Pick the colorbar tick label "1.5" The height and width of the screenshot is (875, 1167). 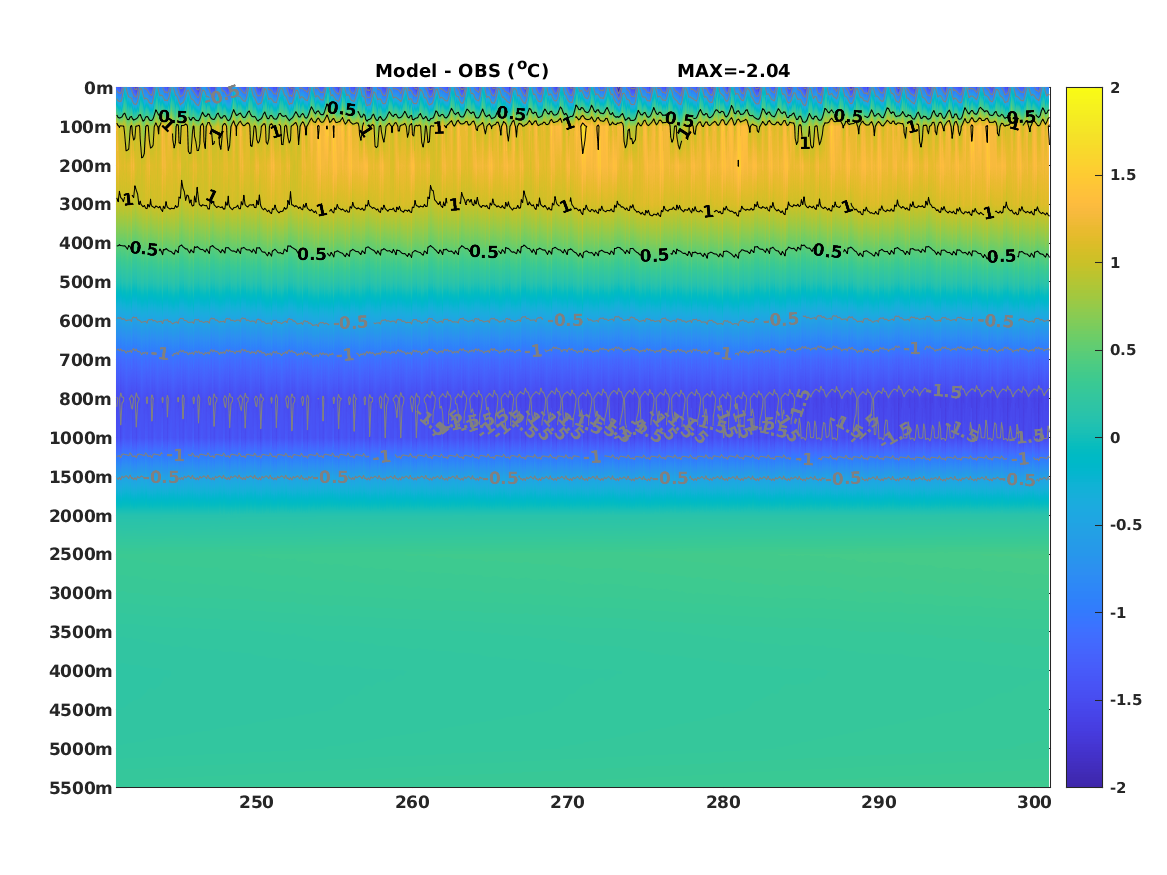coord(1122,176)
